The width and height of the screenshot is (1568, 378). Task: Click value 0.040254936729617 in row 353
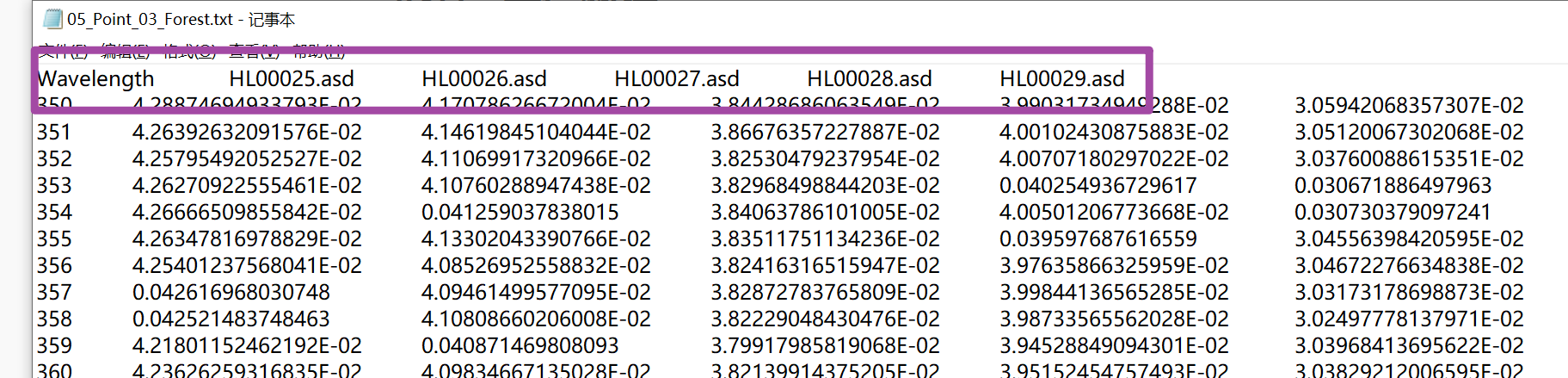(1098, 185)
